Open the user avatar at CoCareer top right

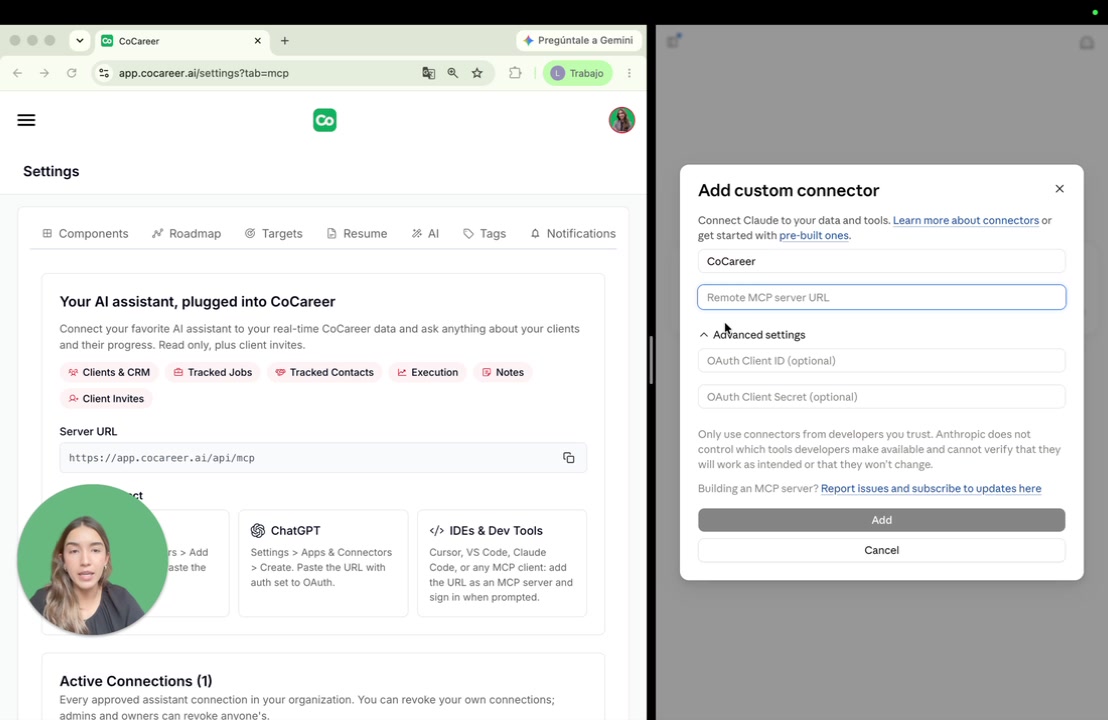click(622, 120)
